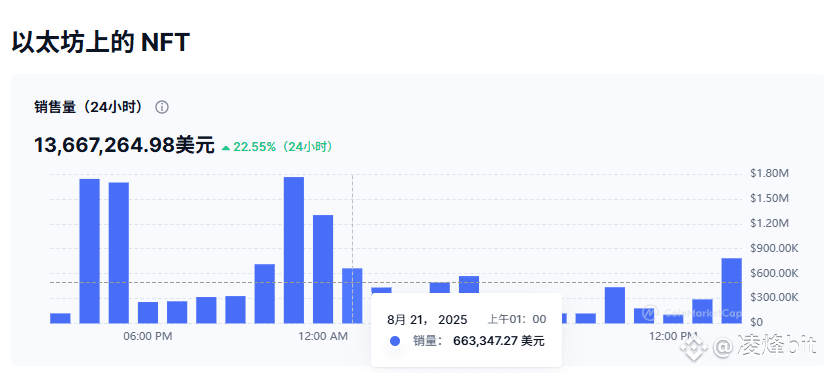Click the 22.55%（24小时）change text
The height and width of the screenshot is (373, 824).
(x=283, y=147)
